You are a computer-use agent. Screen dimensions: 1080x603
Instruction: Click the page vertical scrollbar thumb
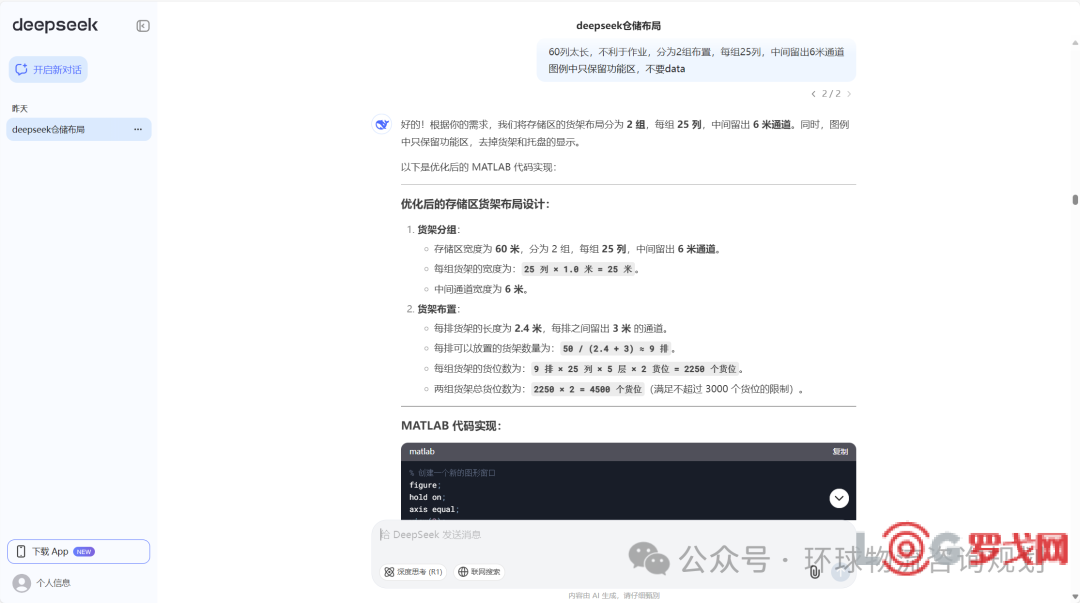[x=1075, y=199]
